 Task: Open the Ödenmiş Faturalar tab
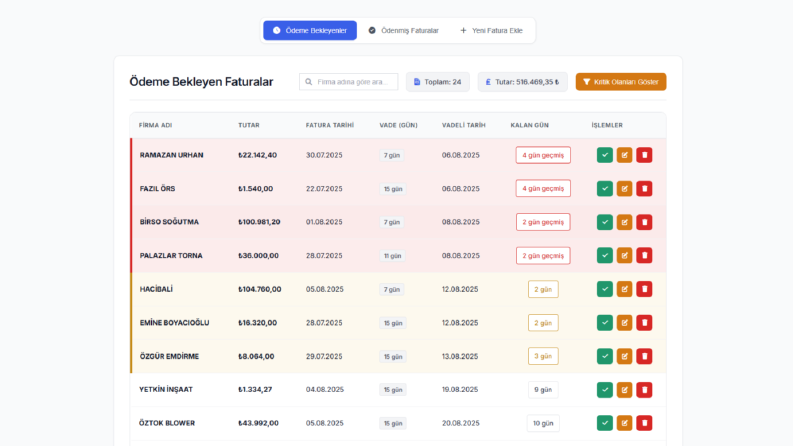404,30
